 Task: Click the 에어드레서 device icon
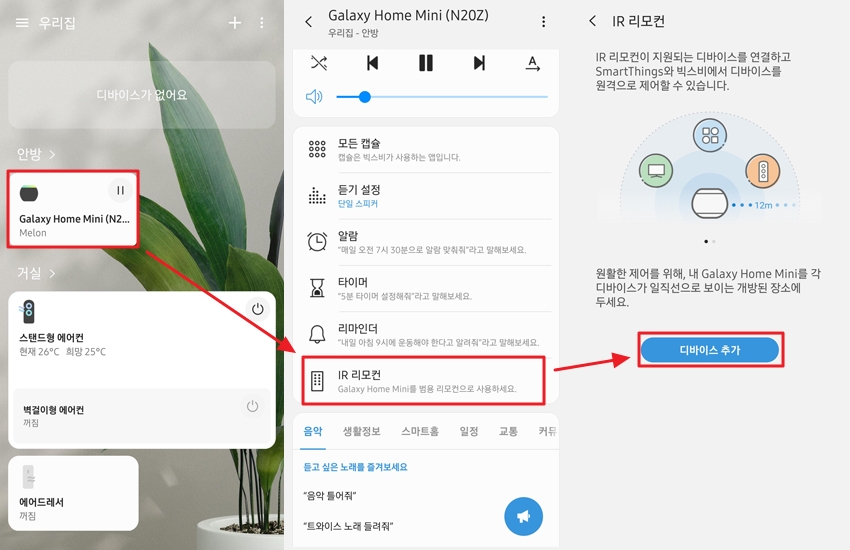29,477
